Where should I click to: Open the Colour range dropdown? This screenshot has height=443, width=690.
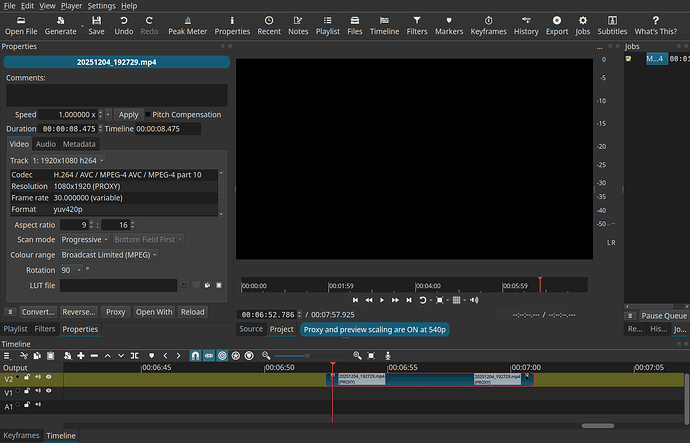point(109,255)
